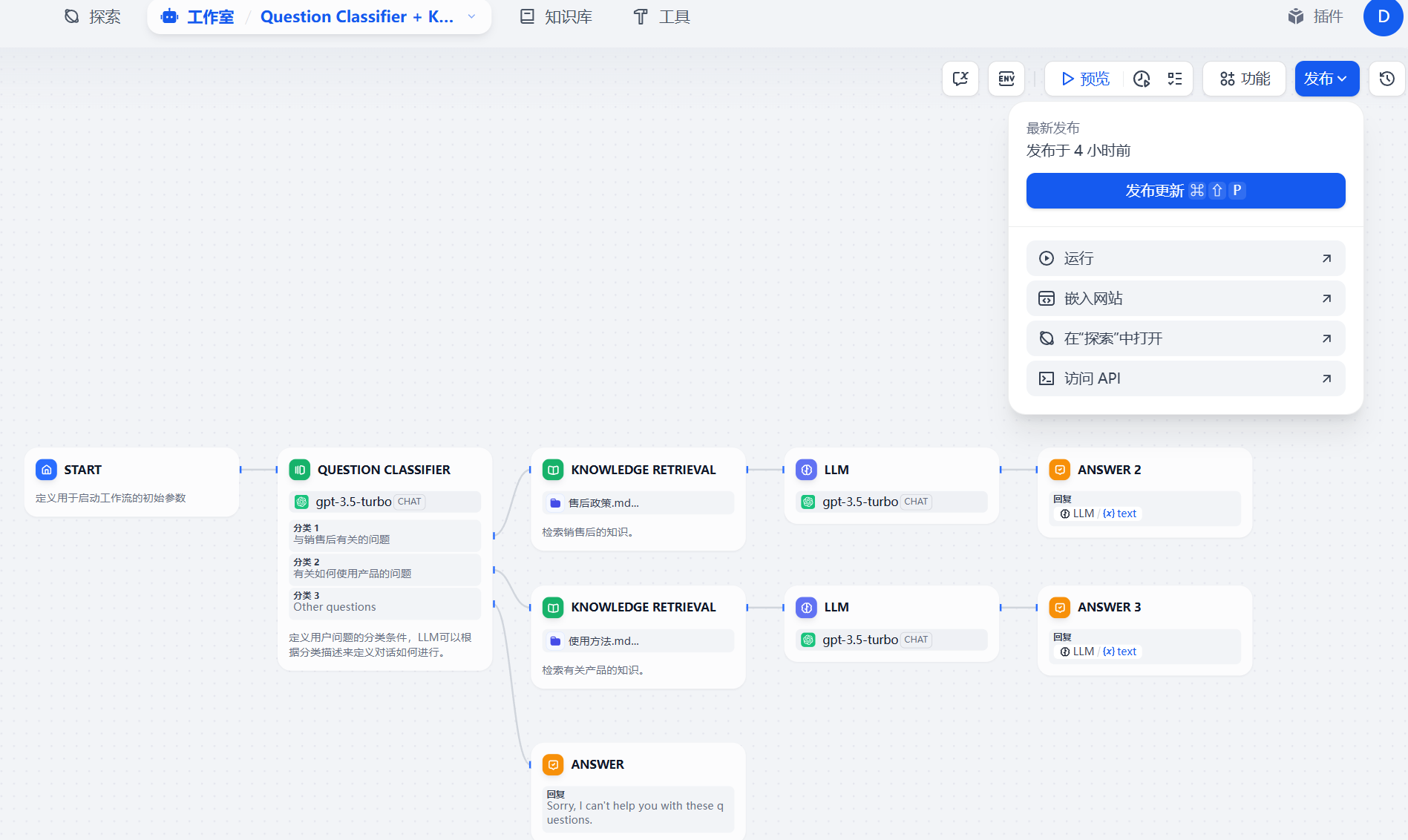Image resolution: width=1408 pixels, height=840 pixels.
Task: Open version history icon
Action: pyautogui.click(x=1387, y=79)
